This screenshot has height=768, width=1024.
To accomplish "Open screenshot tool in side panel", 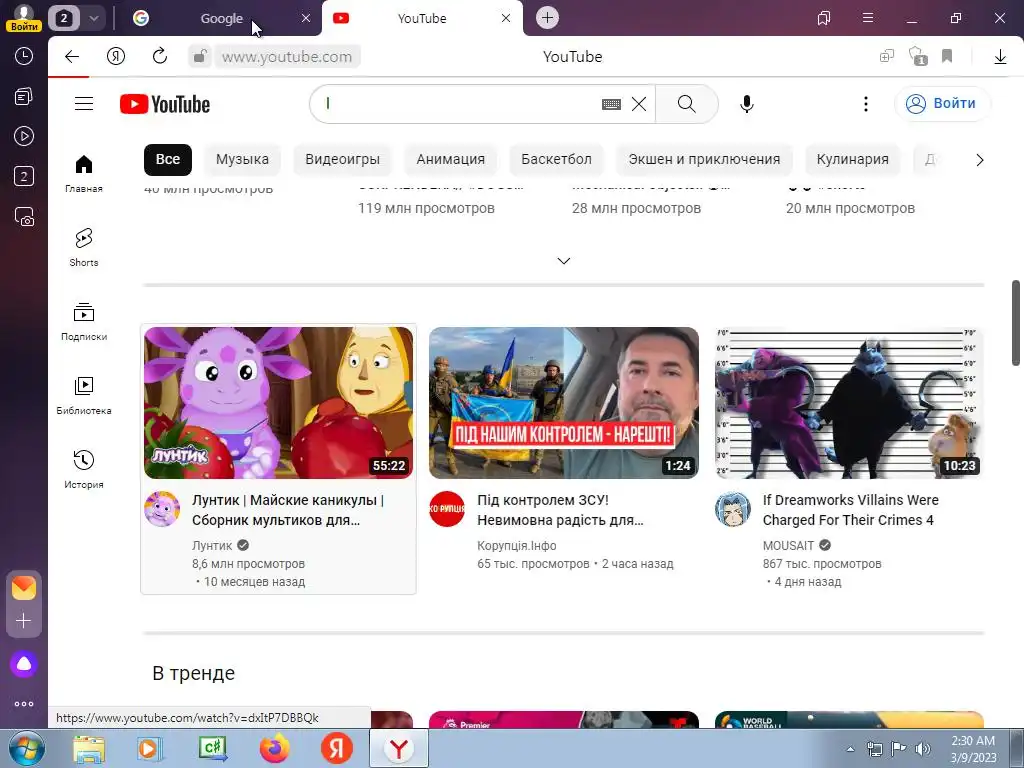I will tap(24, 217).
